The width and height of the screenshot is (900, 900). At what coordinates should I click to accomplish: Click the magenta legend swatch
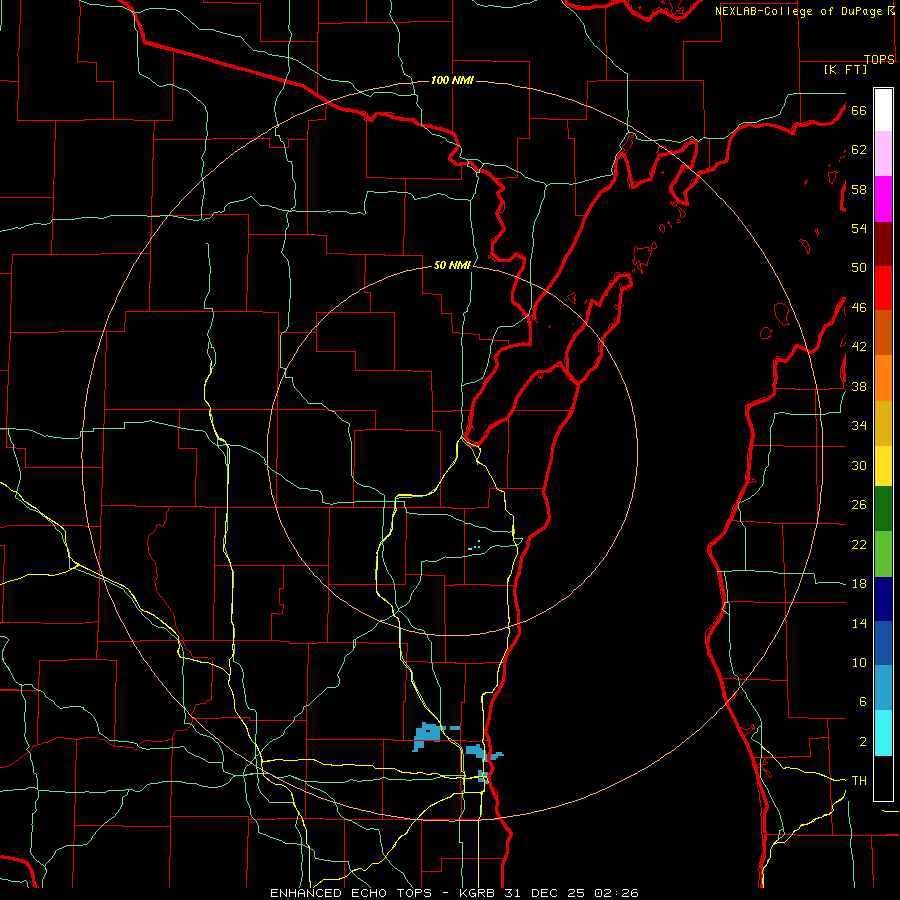click(x=883, y=199)
